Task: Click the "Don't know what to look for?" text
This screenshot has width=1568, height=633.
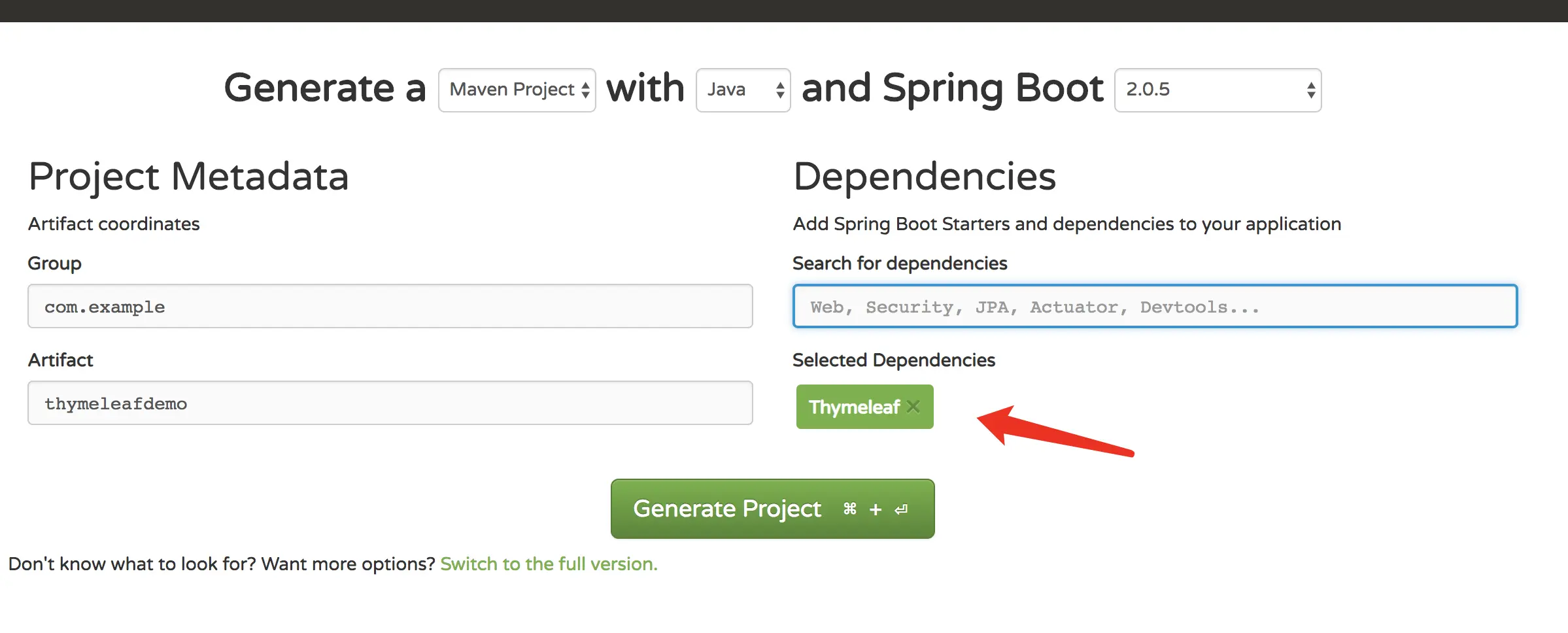Action: point(132,564)
